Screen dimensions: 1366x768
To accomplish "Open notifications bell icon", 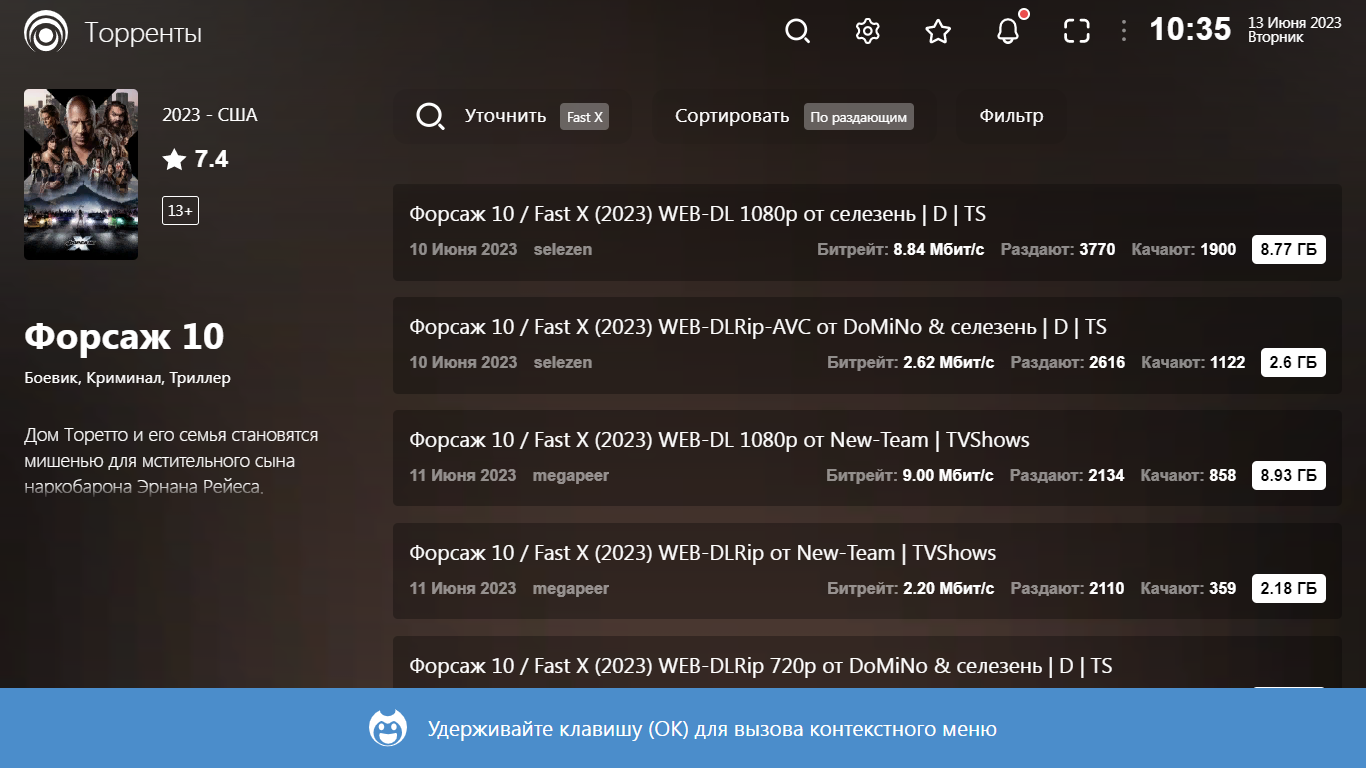I will (x=1008, y=32).
